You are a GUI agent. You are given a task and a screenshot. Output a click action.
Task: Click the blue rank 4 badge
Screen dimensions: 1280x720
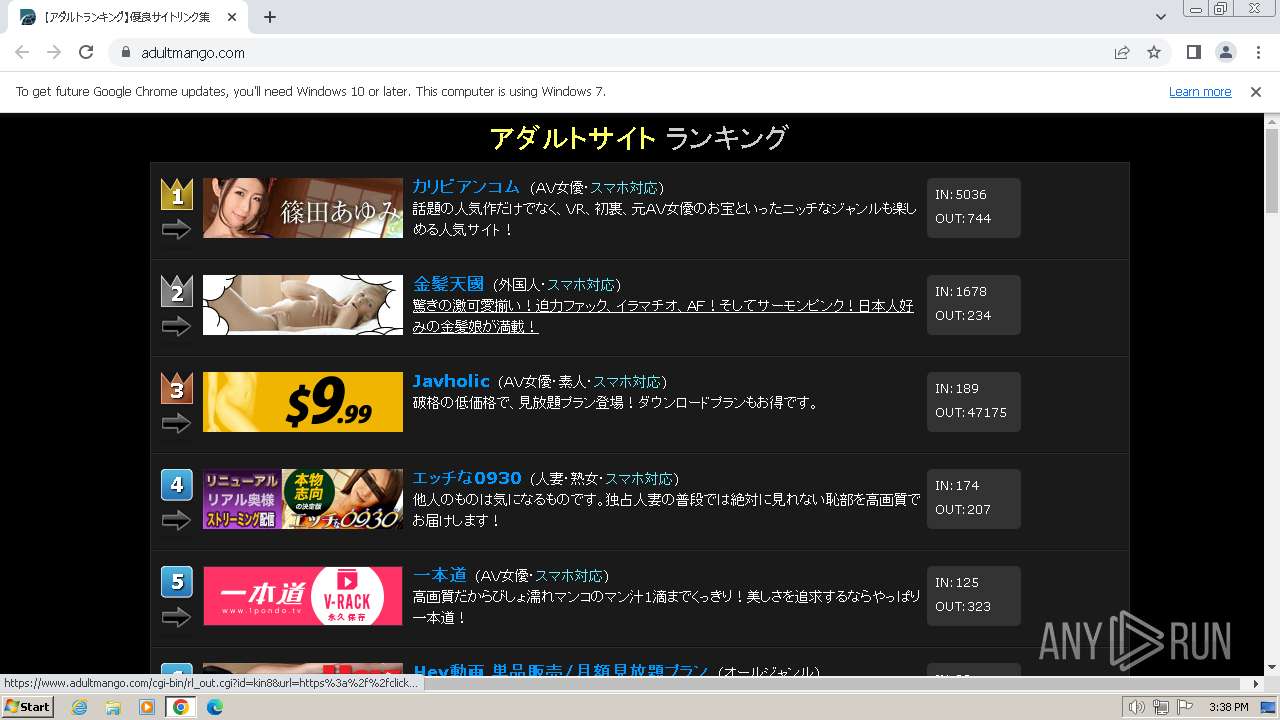[x=177, y=485]
